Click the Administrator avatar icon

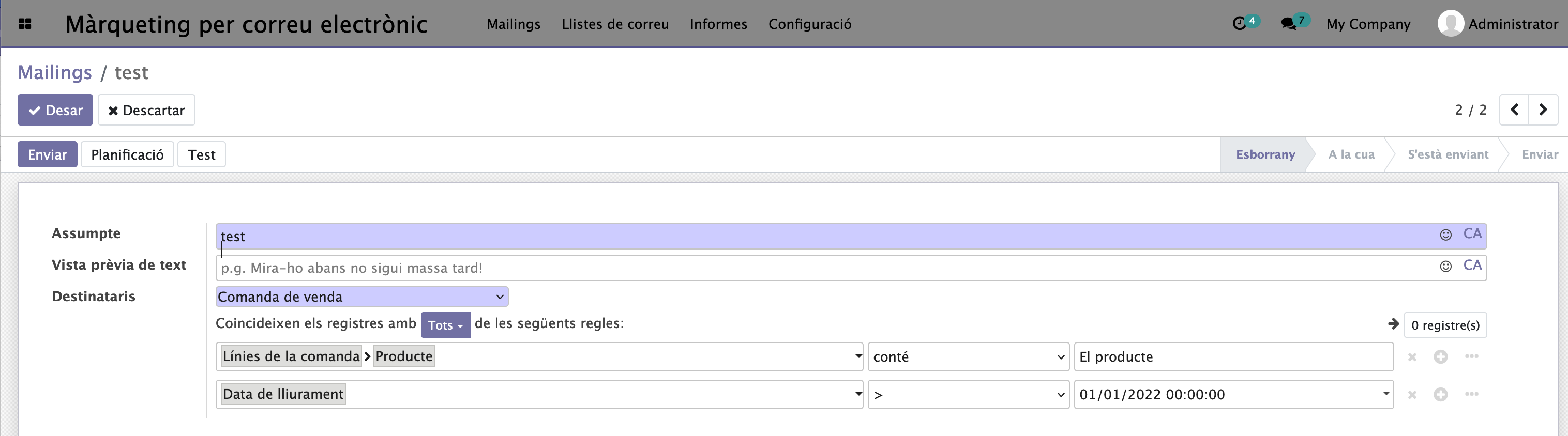click(x=1451, y=24)
